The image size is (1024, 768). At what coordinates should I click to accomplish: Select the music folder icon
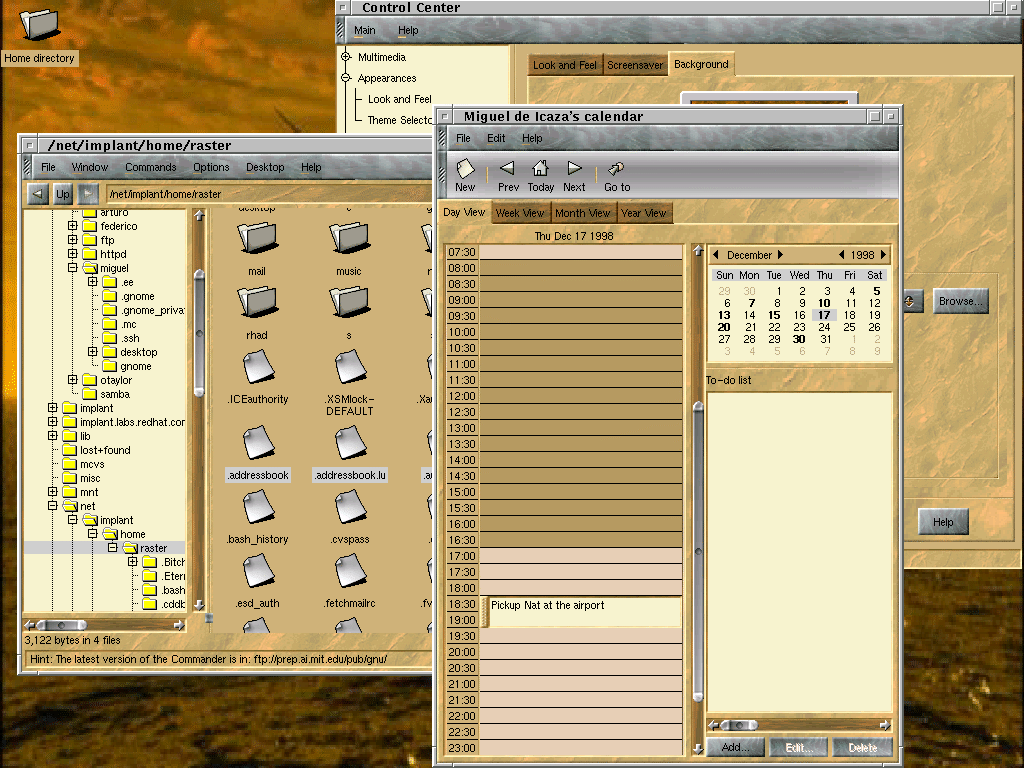[348, 238]
